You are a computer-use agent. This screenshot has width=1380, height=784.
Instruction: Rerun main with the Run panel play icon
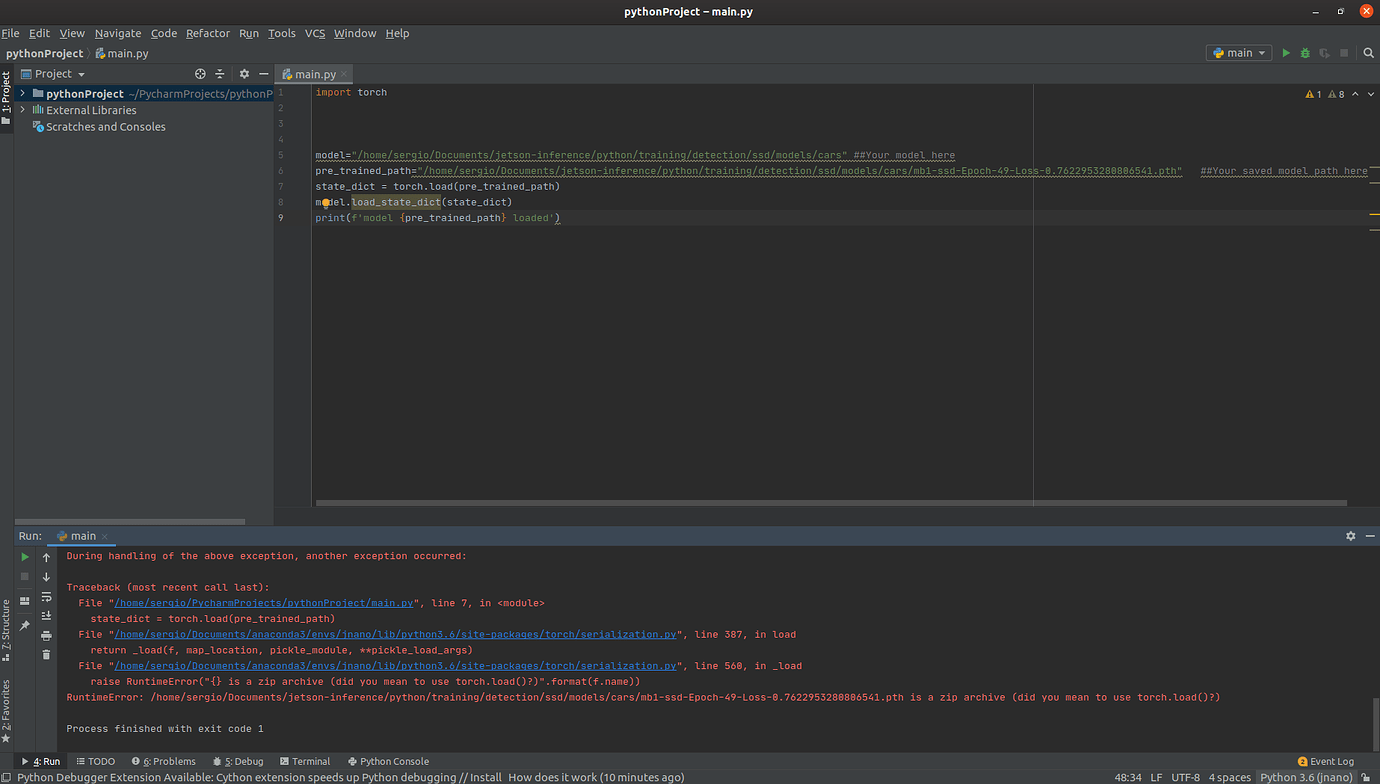pyautogui.click(x=25, y=557)
